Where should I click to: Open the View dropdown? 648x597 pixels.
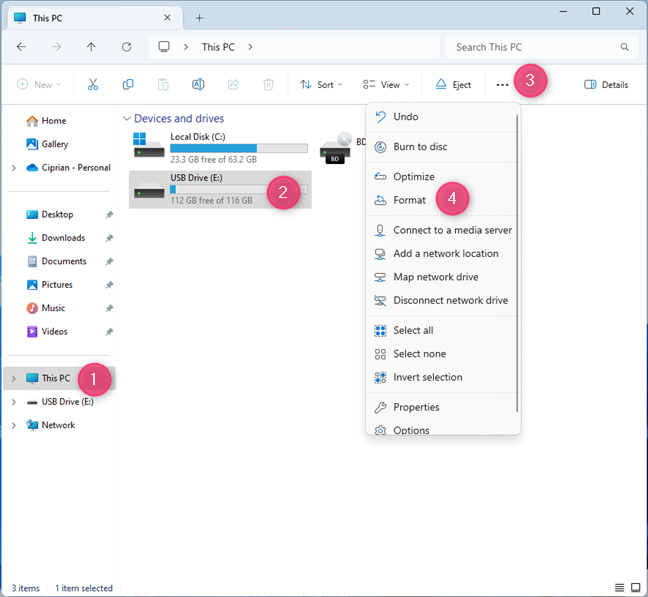[381, 85]
